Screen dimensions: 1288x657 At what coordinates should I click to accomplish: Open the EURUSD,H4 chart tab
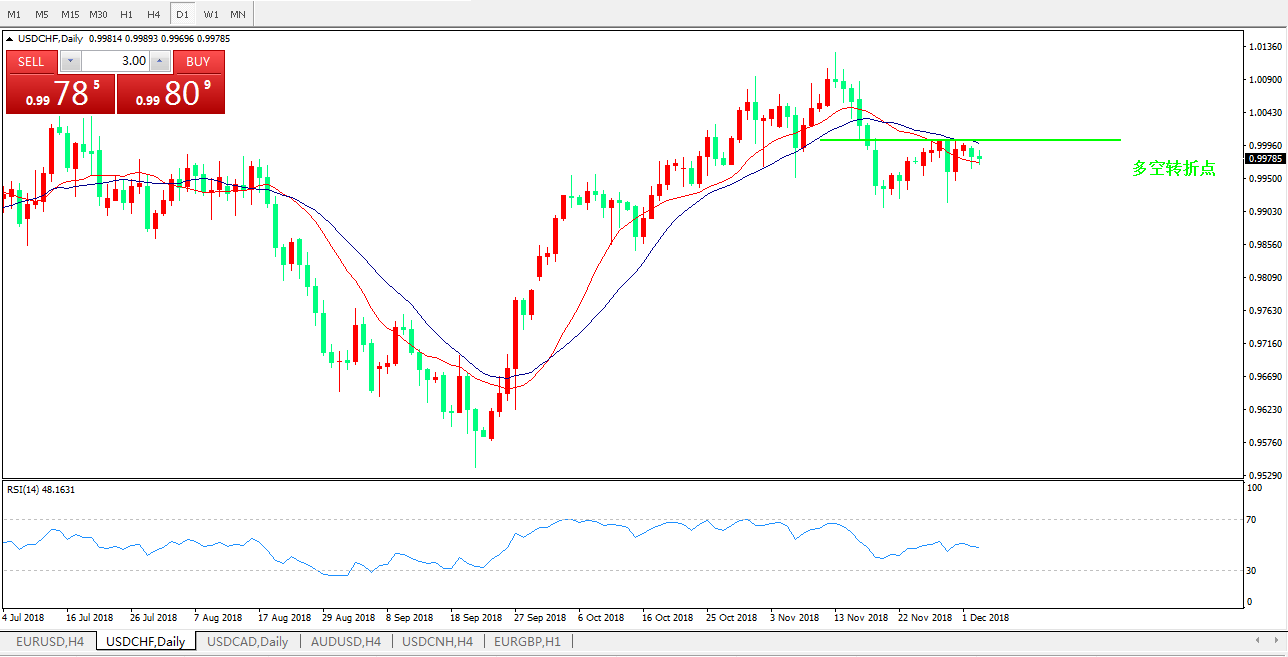[50, 641]
